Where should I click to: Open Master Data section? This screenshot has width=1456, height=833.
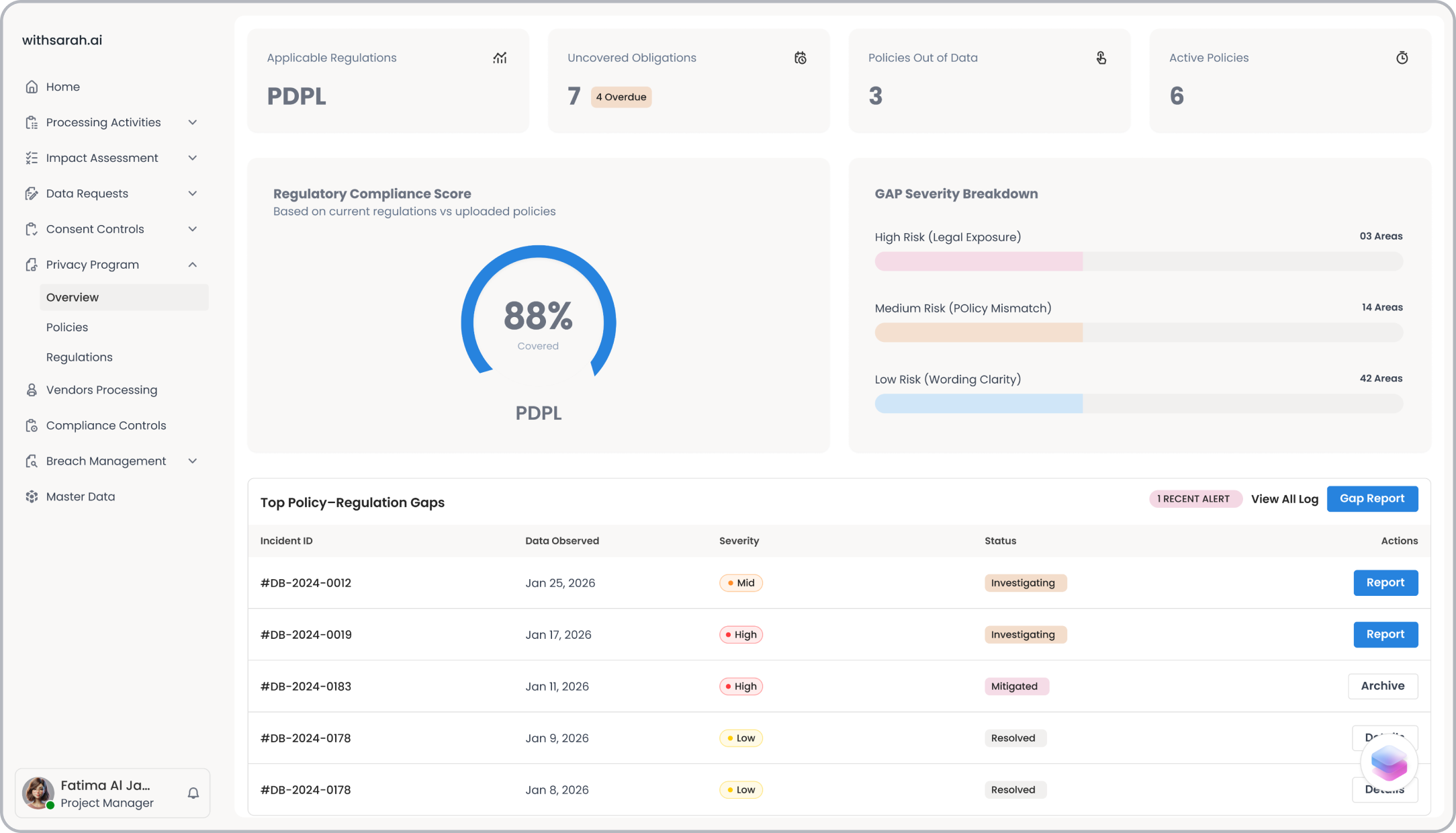81,496
